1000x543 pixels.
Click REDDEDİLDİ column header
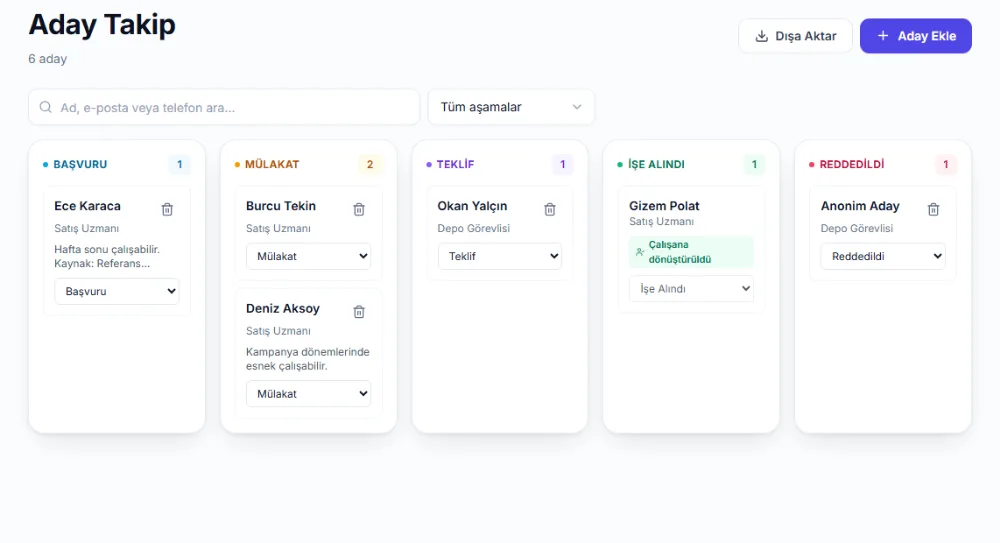852,164
